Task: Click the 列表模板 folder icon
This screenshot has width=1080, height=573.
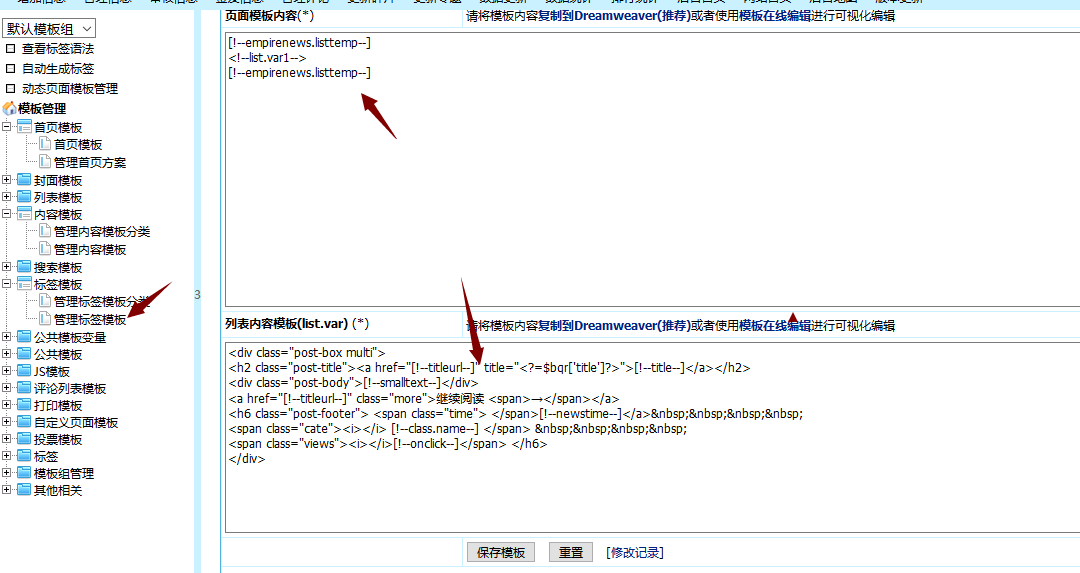Action: (24, 198)
